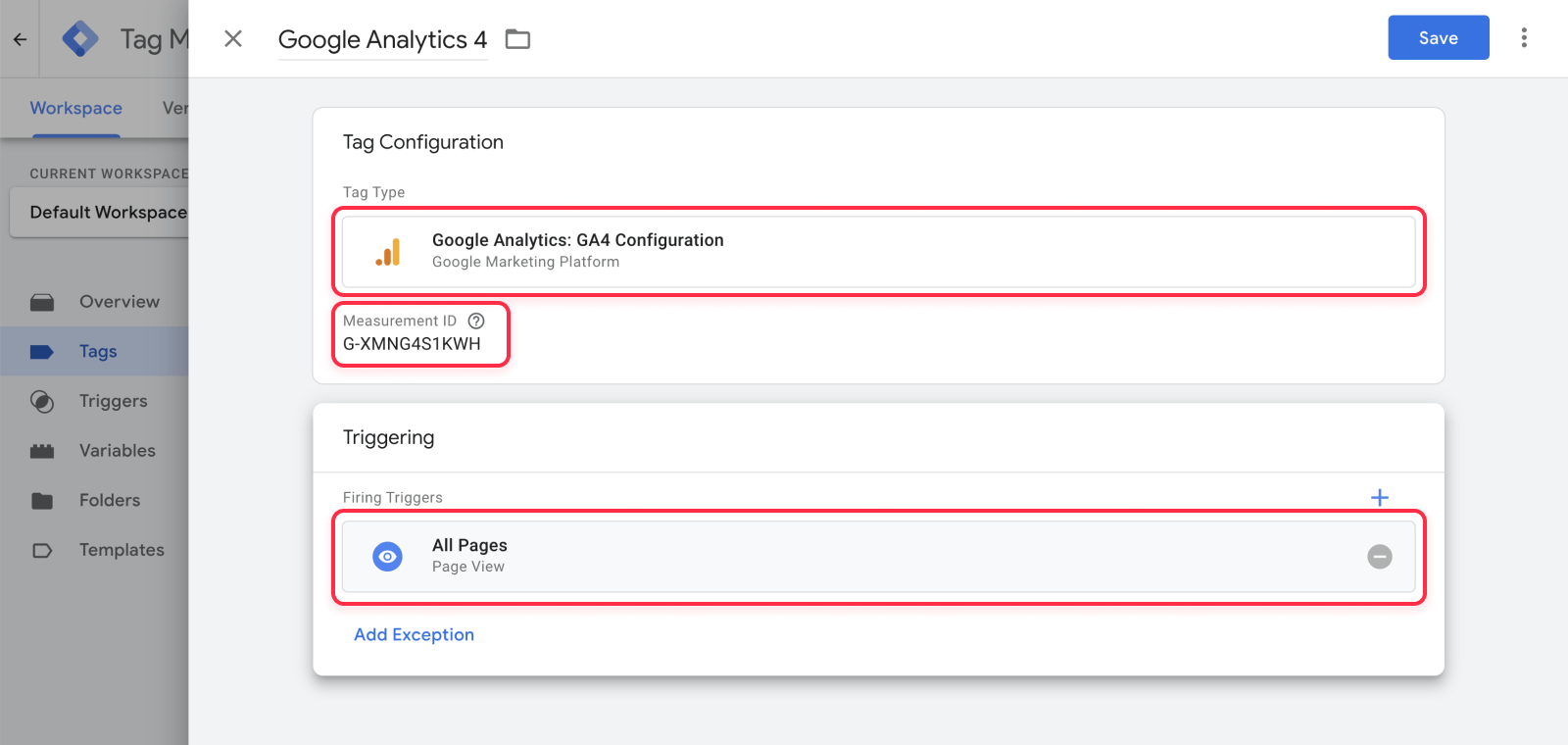This screenshot has width=1568, height=745.
Task: Open Folders in the sidebar
Action: [94, 500]
